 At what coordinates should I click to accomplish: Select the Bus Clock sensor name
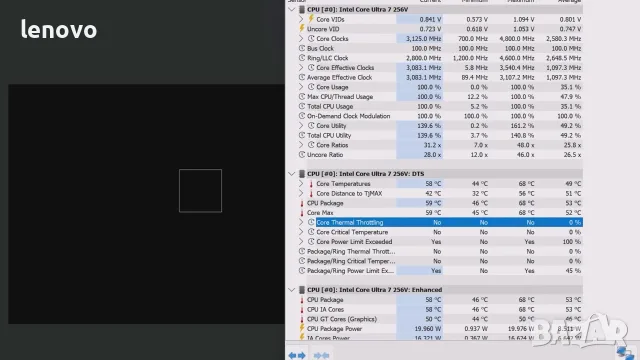click(320, 48)
